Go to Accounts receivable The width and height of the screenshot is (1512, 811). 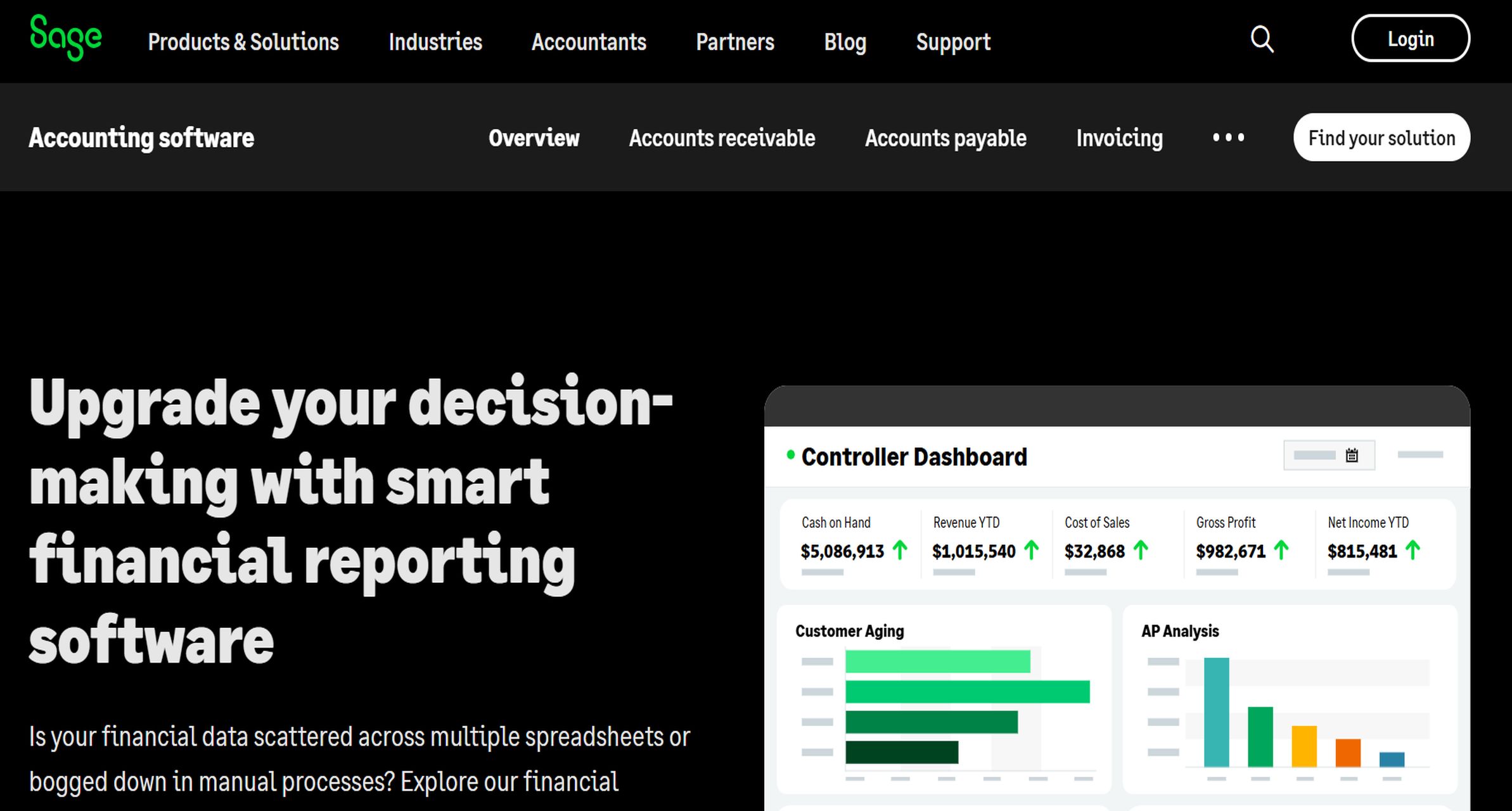point(722,137)
